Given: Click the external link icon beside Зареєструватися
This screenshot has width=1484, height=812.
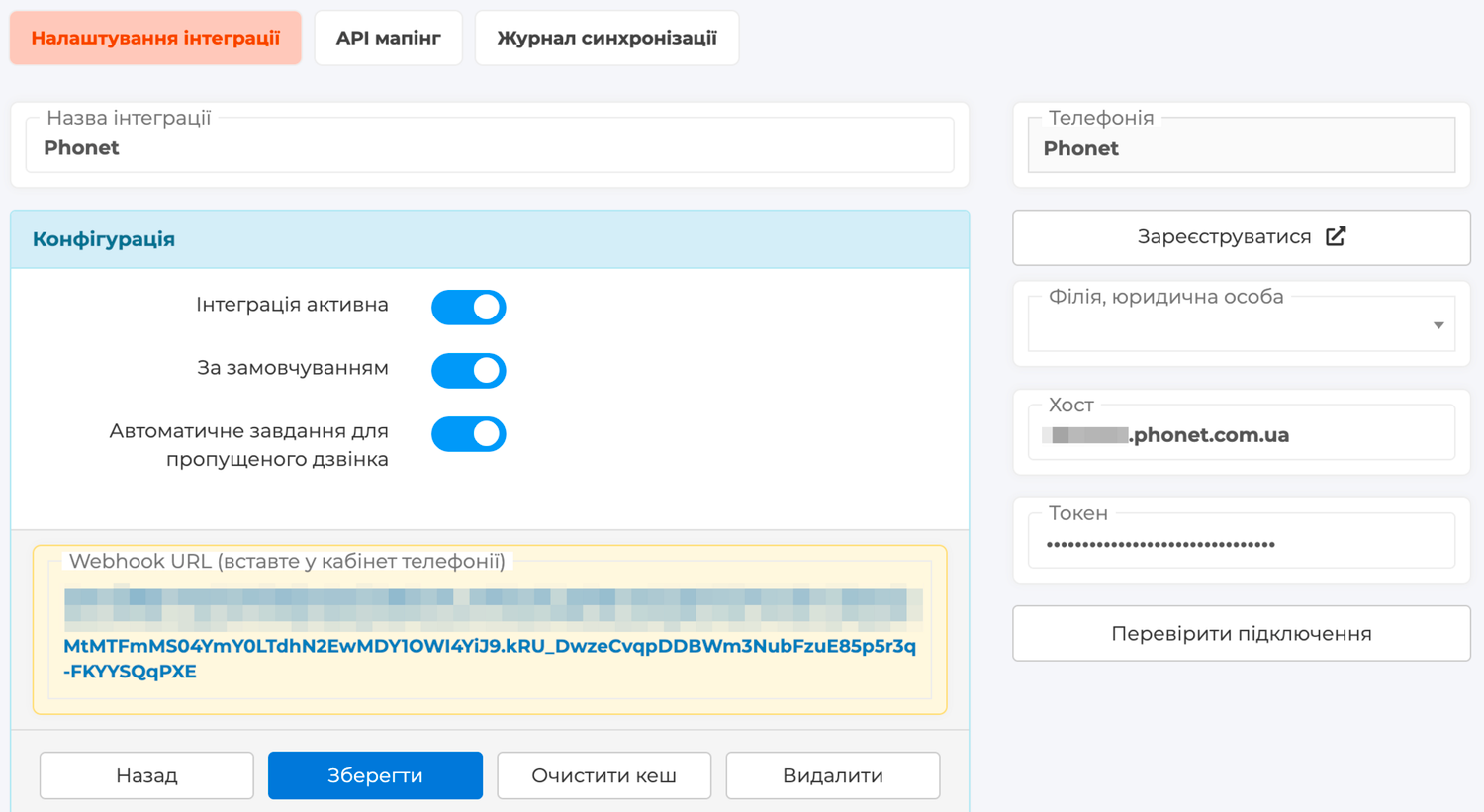Looking at the screenshot, I should [x=1336, y=236].
